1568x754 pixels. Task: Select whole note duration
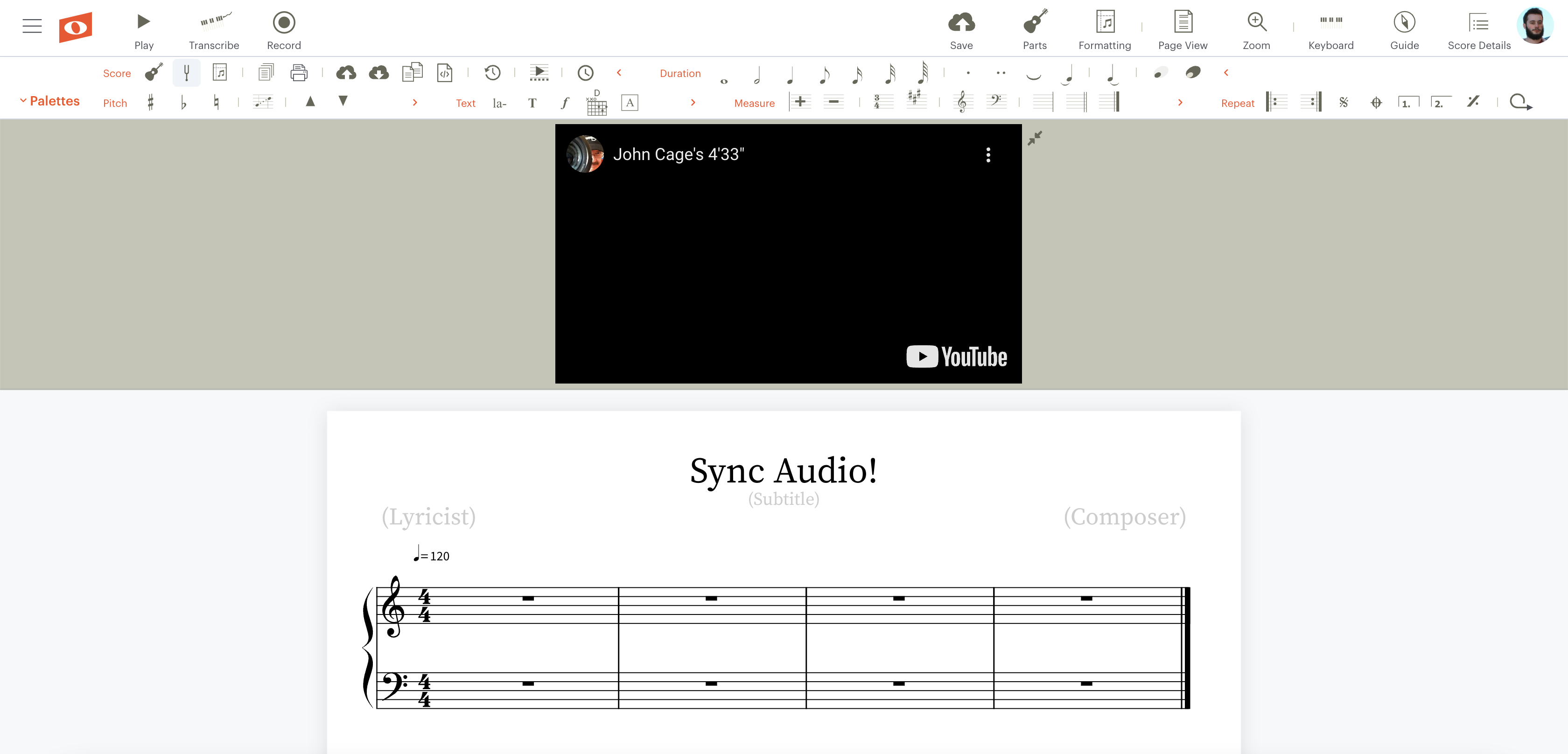click(724, 80)
